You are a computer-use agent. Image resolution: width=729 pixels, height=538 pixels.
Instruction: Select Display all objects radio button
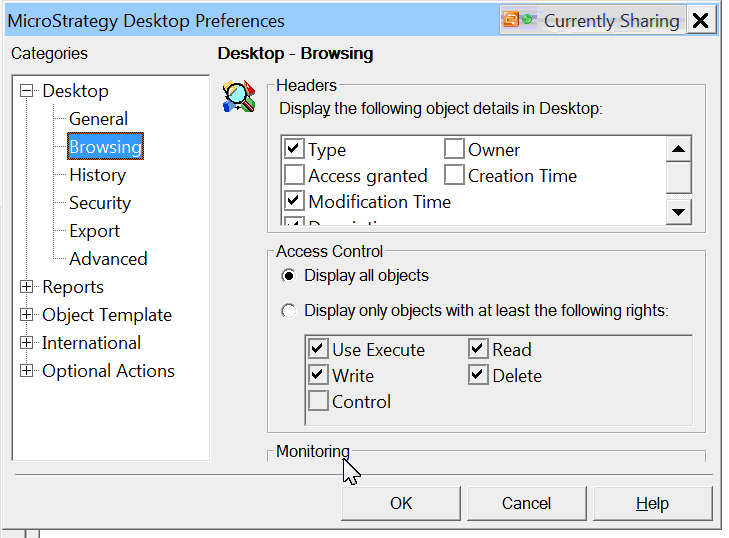pos(288,276)
